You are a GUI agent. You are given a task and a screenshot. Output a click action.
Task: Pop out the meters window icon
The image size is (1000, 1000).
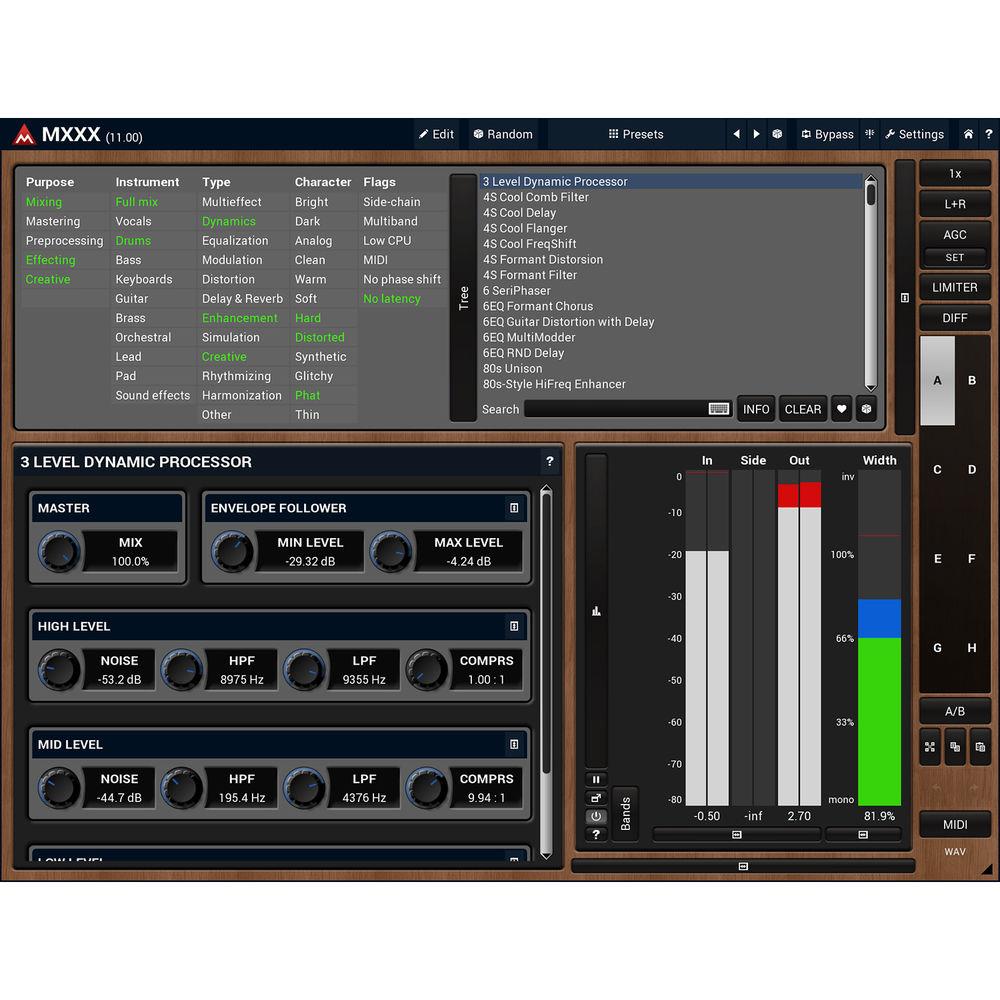click(596, 798)
